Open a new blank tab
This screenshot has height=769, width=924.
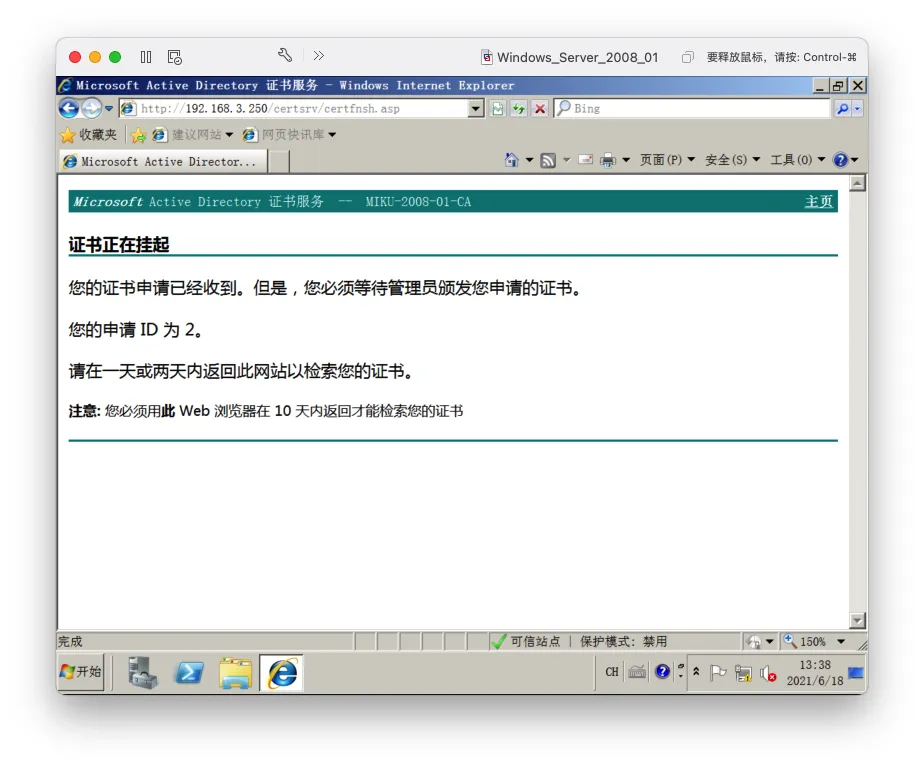(x=279, y=161)
